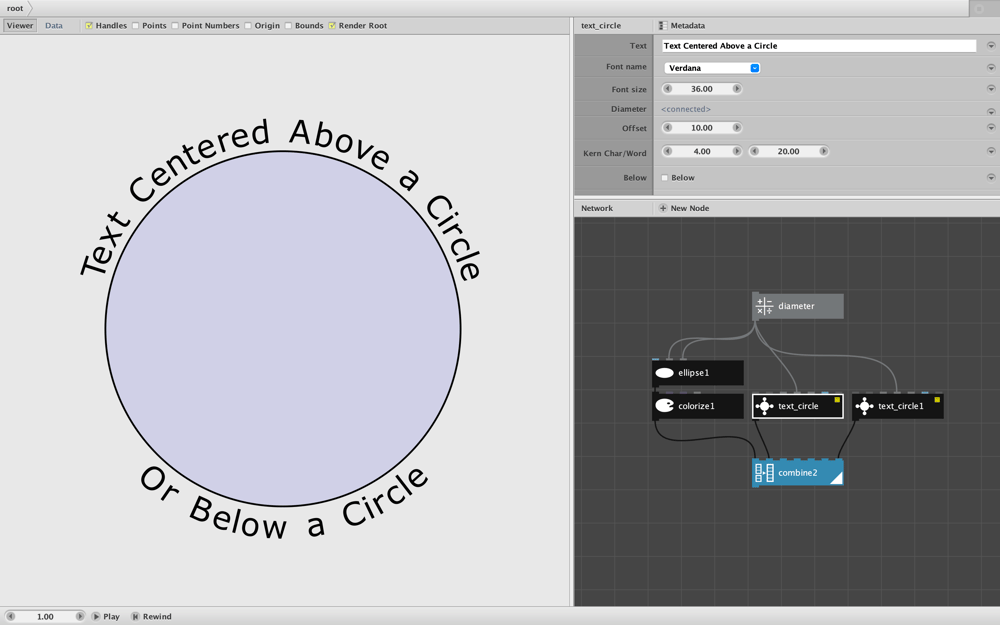Open the Offset row options arrow
Image resolution: width=1000 pixels, height=625 pixels.
[x=991, y=128]
